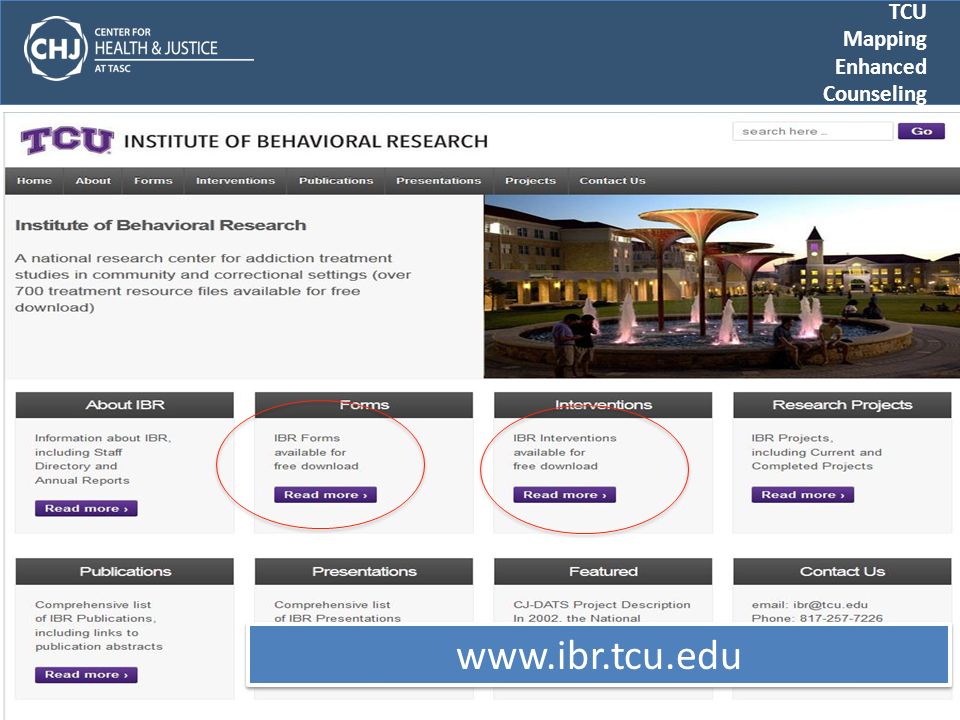Click Read more under About IBR
Image resolution: width=960 pixels, height=720 pixels.
(86, 508)
